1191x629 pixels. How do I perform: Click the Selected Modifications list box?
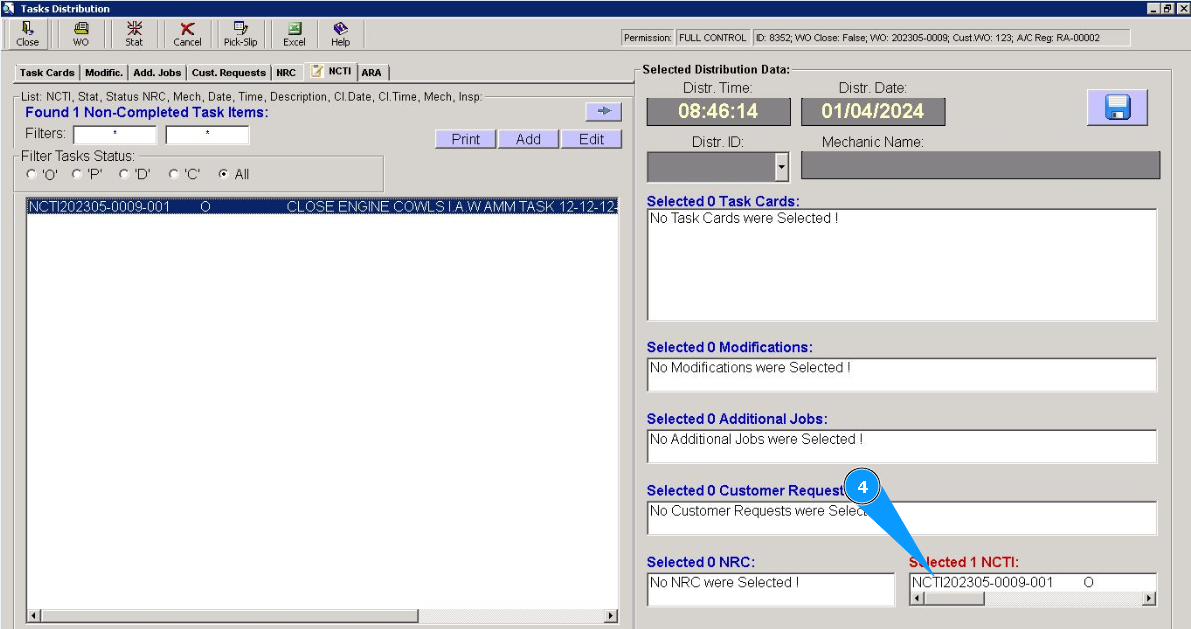(902, 375)
